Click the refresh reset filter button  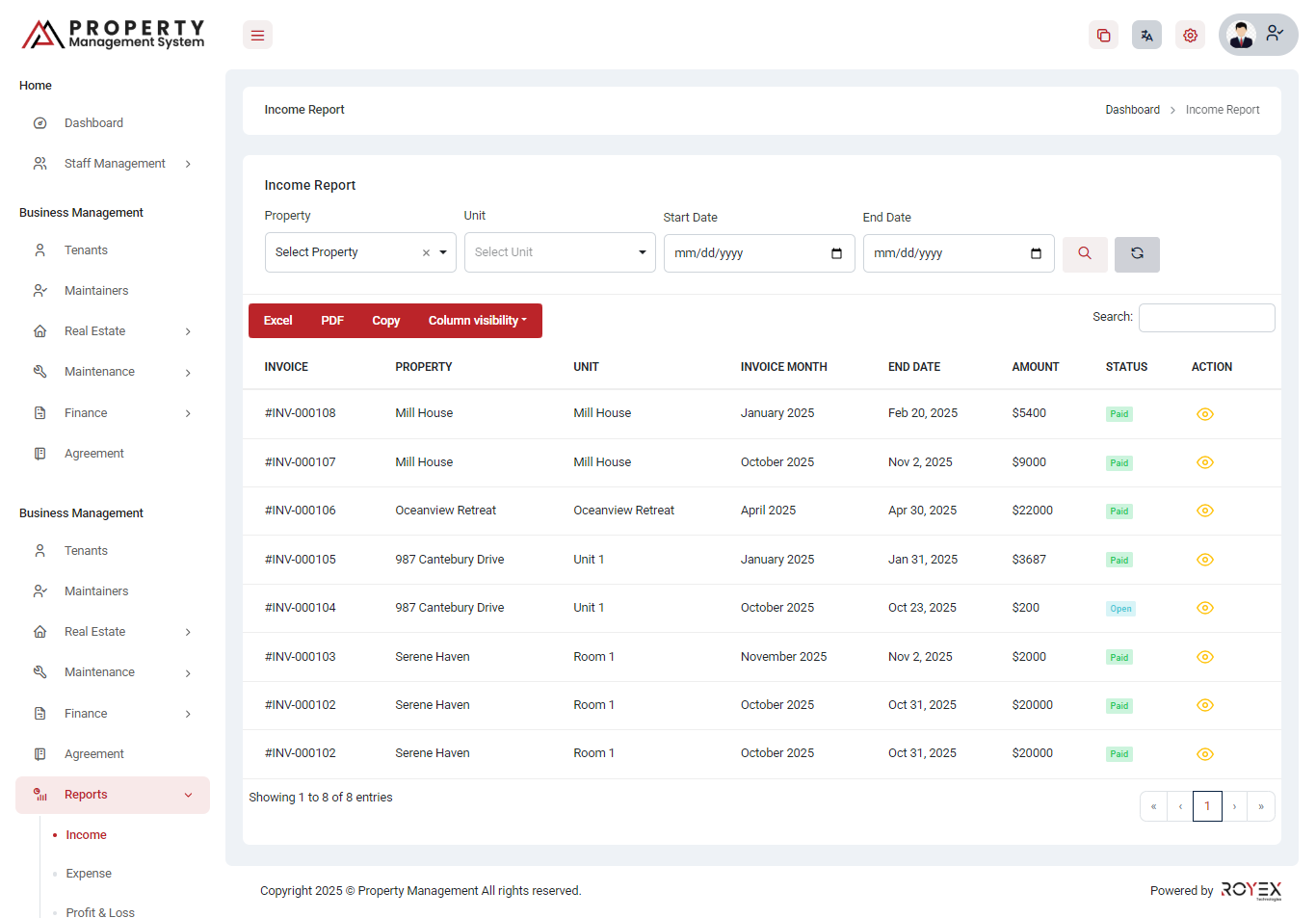1137,254
